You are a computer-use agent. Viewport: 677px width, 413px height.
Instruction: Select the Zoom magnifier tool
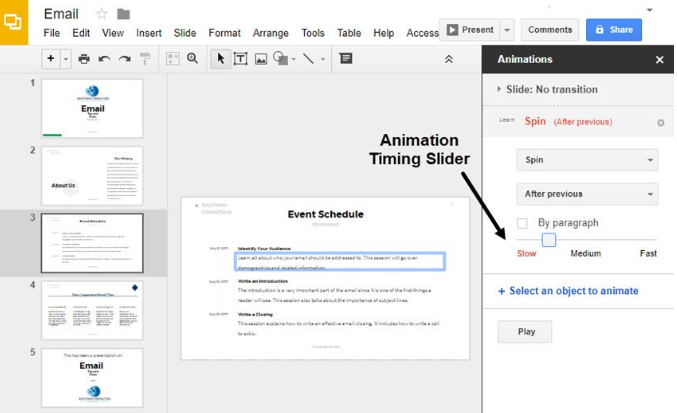193,58
